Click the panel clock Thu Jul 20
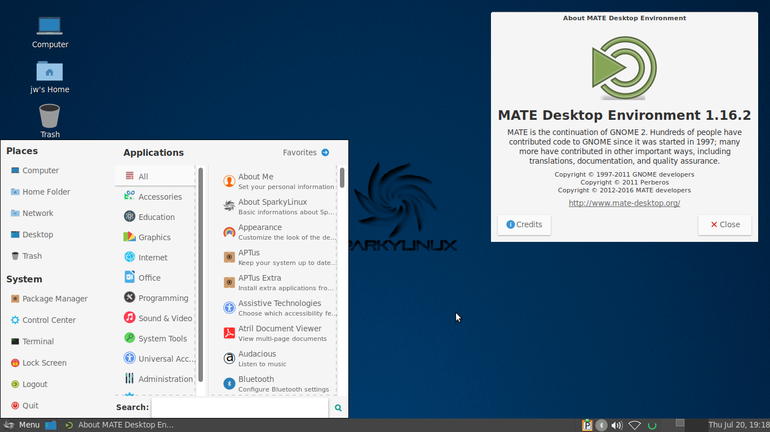This screenshot has height=432, width=770. 739,425
